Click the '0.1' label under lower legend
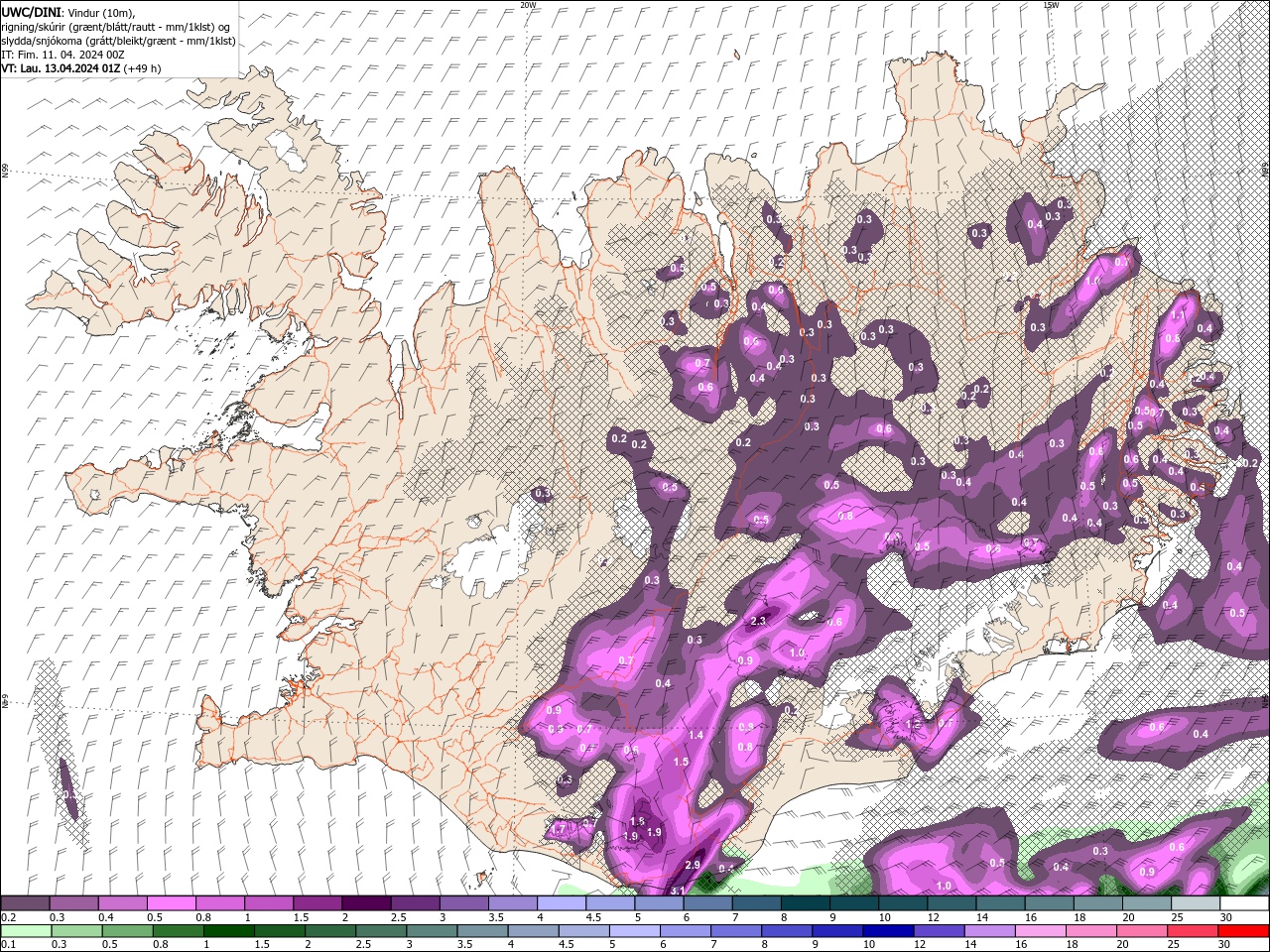Screen dimensions: 1270x952 [8, 945]
